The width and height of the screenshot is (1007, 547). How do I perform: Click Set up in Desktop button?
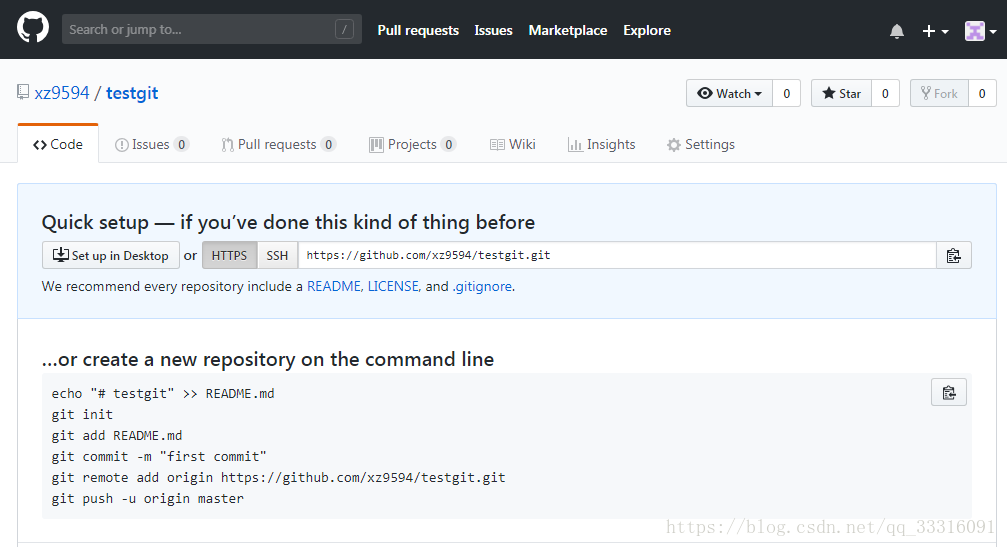(x=111, y=255)
